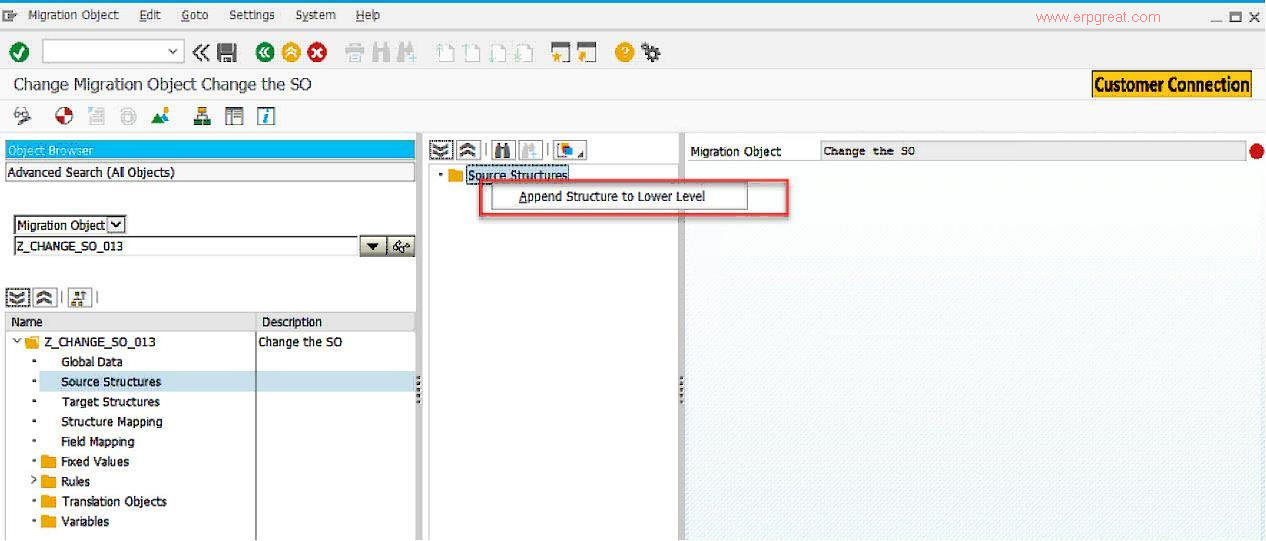Viewport: 1266px width, 541px height.
Task: Click the display glasses button beside Z_CHANGE_SO_013
Action: (401, 246)
